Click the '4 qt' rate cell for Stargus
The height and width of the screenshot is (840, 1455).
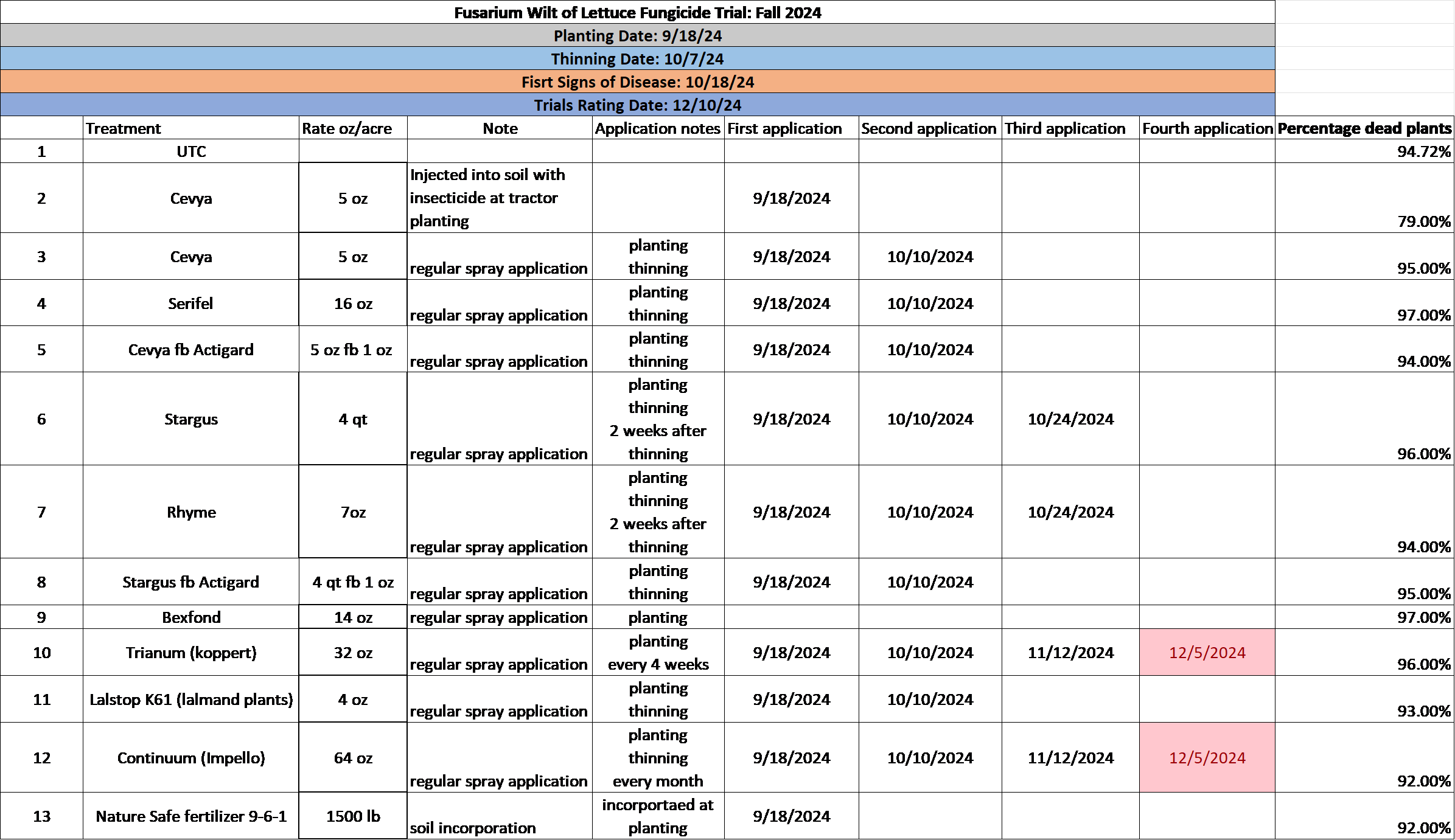click(x=353, y=418)
